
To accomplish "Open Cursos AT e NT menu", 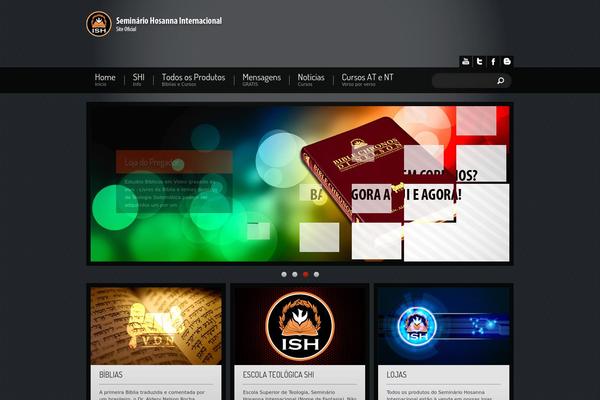I will 367,80.
